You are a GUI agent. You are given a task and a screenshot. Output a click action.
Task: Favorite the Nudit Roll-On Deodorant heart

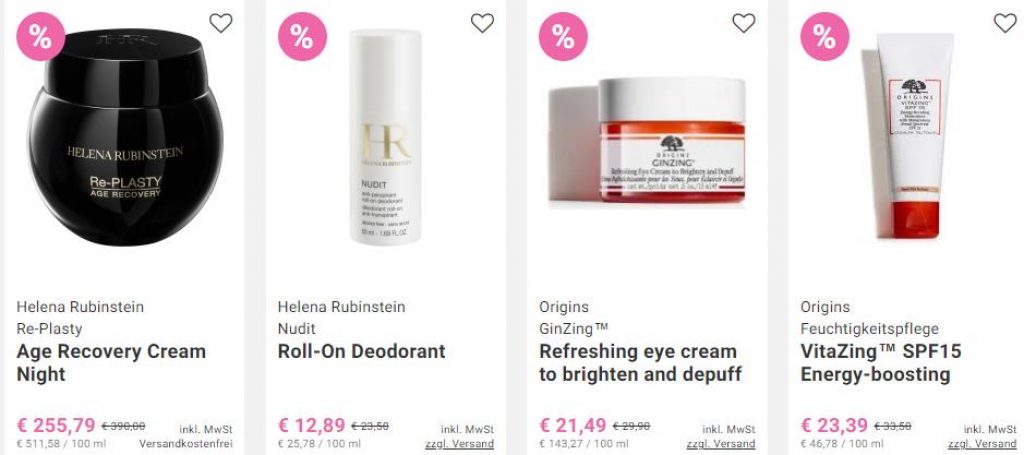(483, 23)
